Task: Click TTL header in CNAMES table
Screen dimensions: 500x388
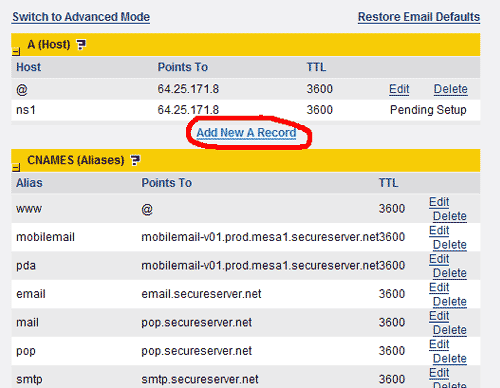Action: tap(388, 183)
